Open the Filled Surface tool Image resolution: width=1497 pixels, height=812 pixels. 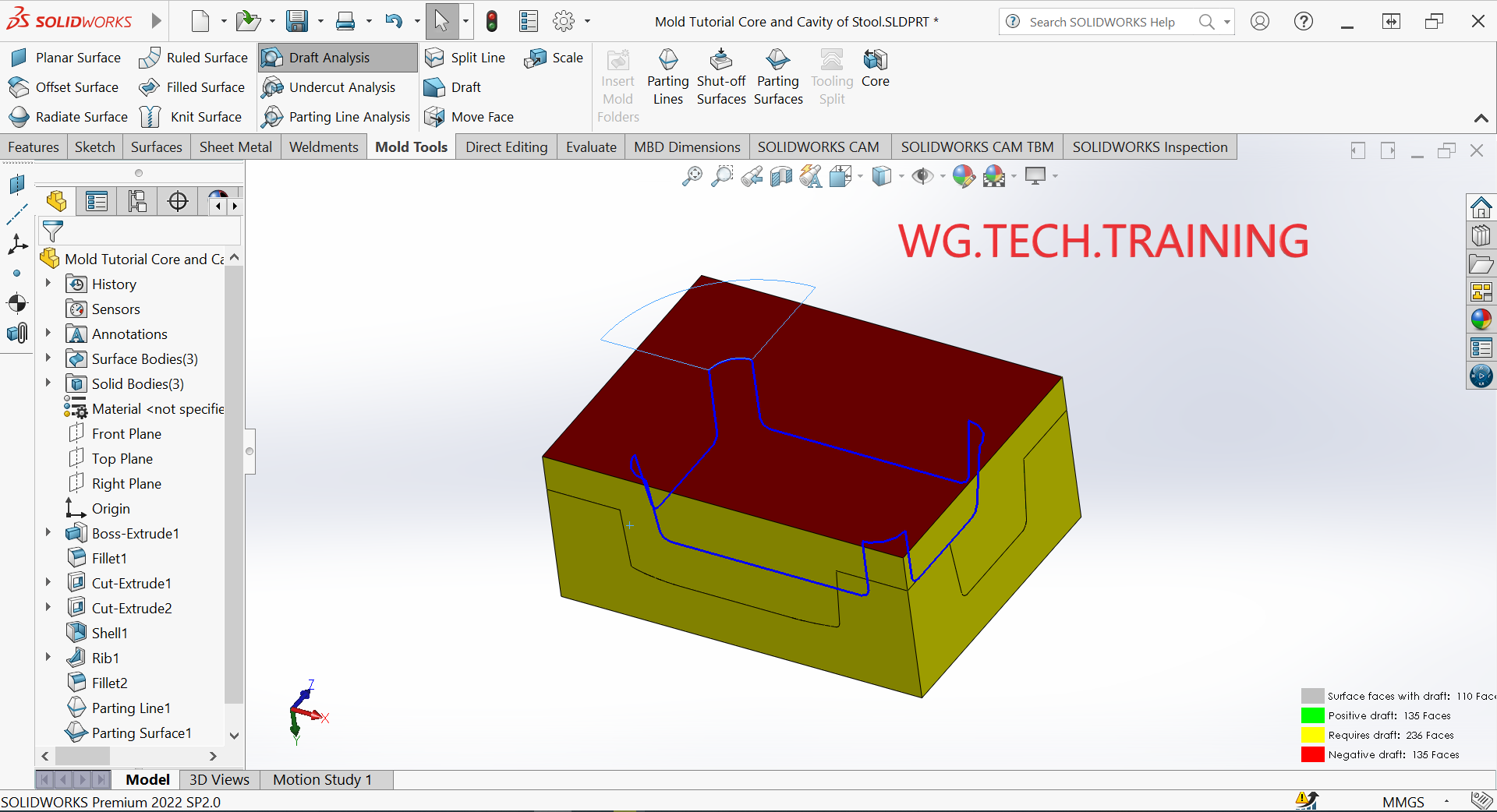(x=192, y=87)
